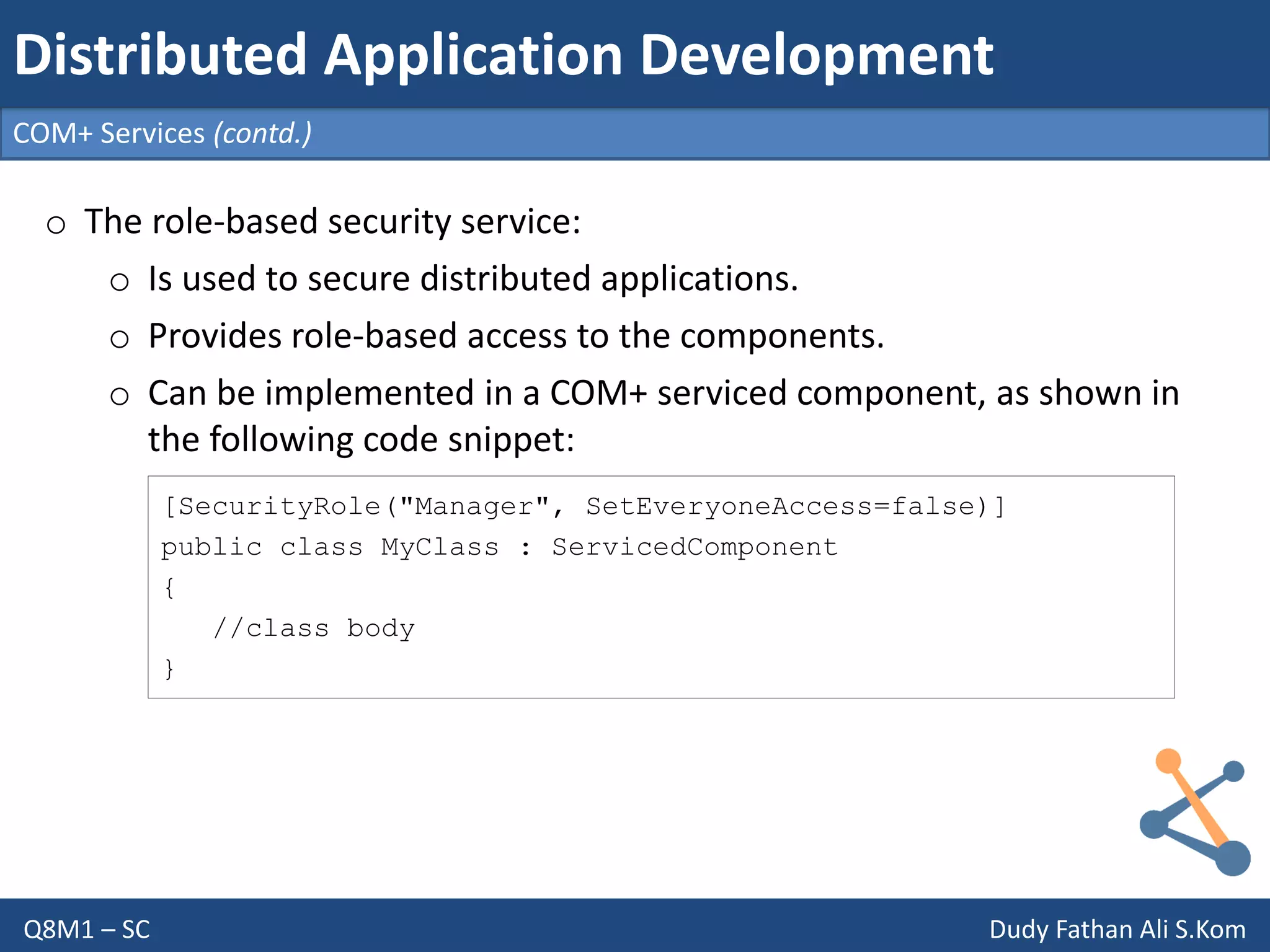The width and height of the screenshot is (1270, 952).
Task: Click the orange node of the logo
Action: (1168, 761)
